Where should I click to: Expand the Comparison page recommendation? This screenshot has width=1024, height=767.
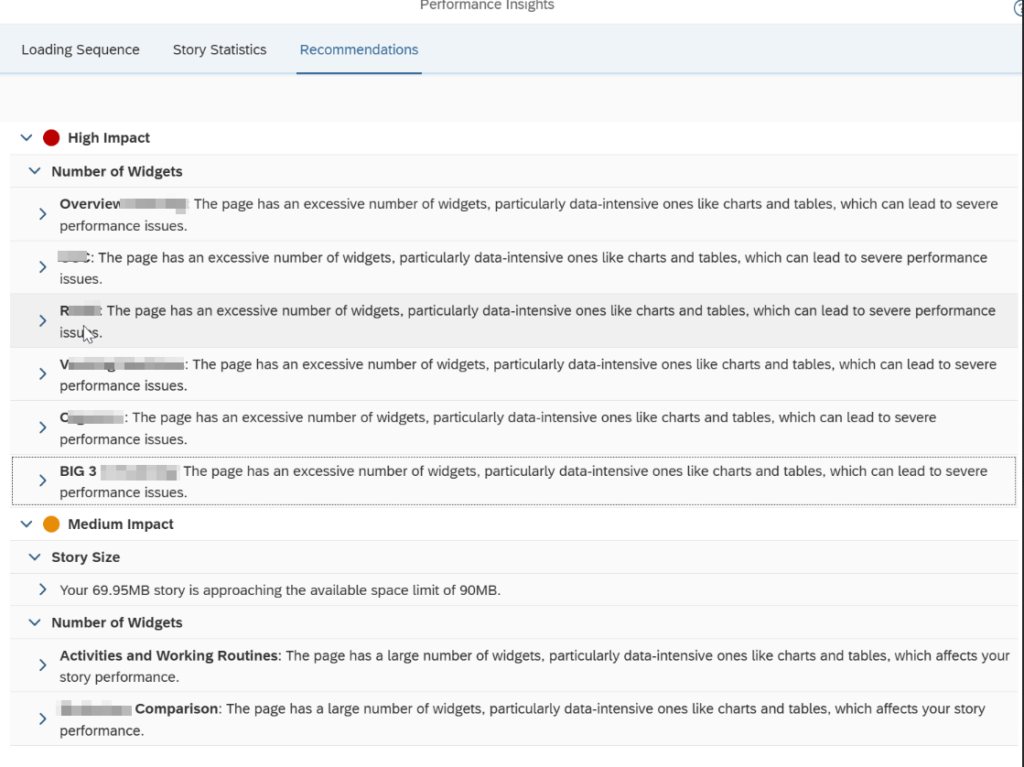[x=42, y=719]
